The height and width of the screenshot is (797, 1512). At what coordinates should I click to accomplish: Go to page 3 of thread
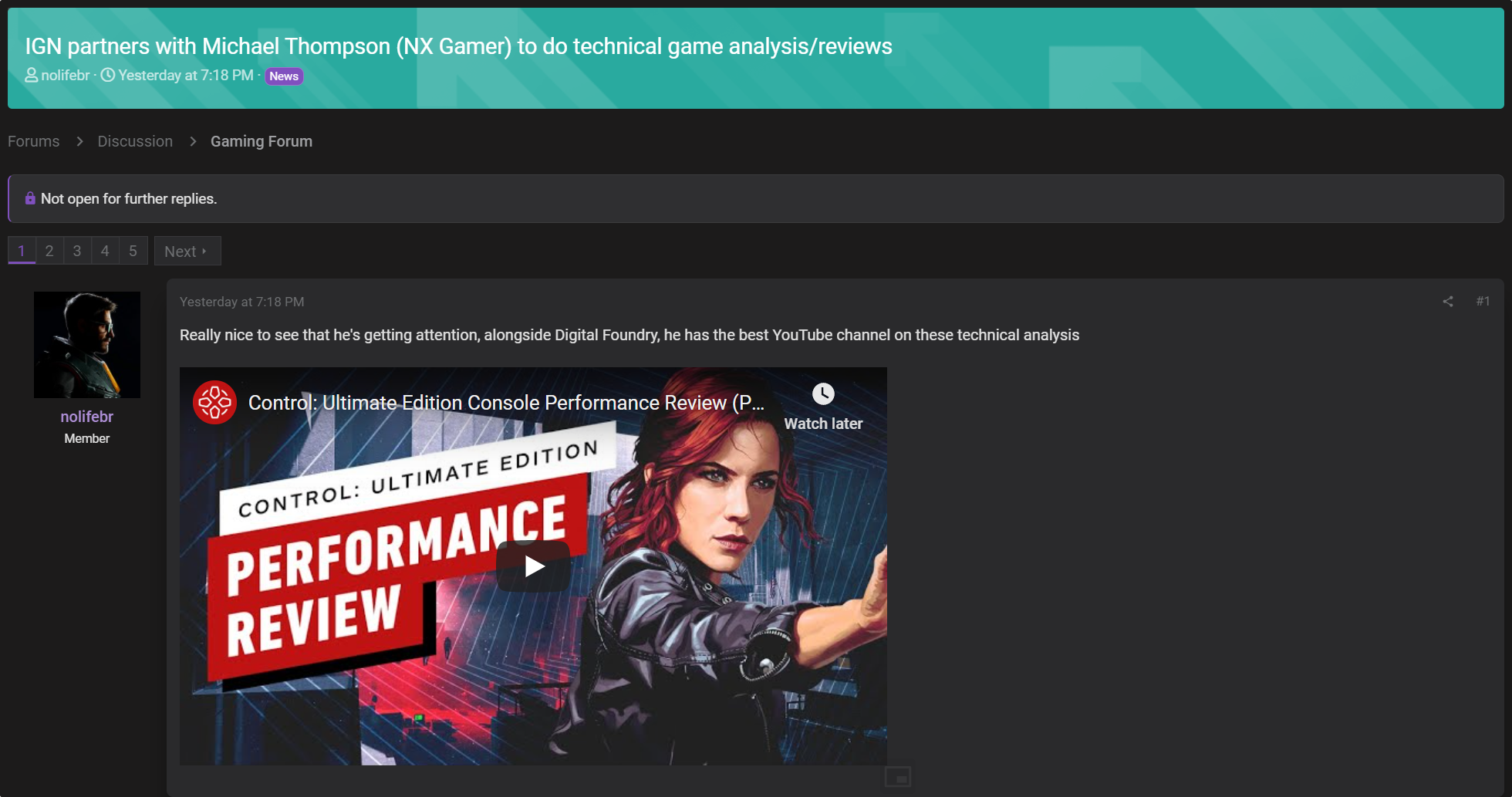coord(77,251)
